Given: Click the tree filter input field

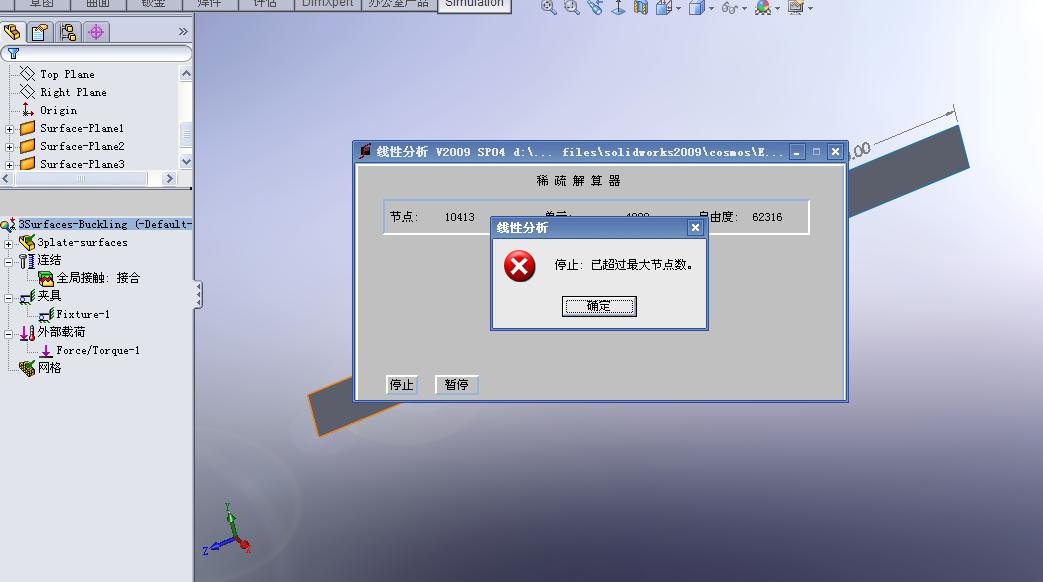Looking at the screenshot, I should pyautogui.click(x=96, y=53).
